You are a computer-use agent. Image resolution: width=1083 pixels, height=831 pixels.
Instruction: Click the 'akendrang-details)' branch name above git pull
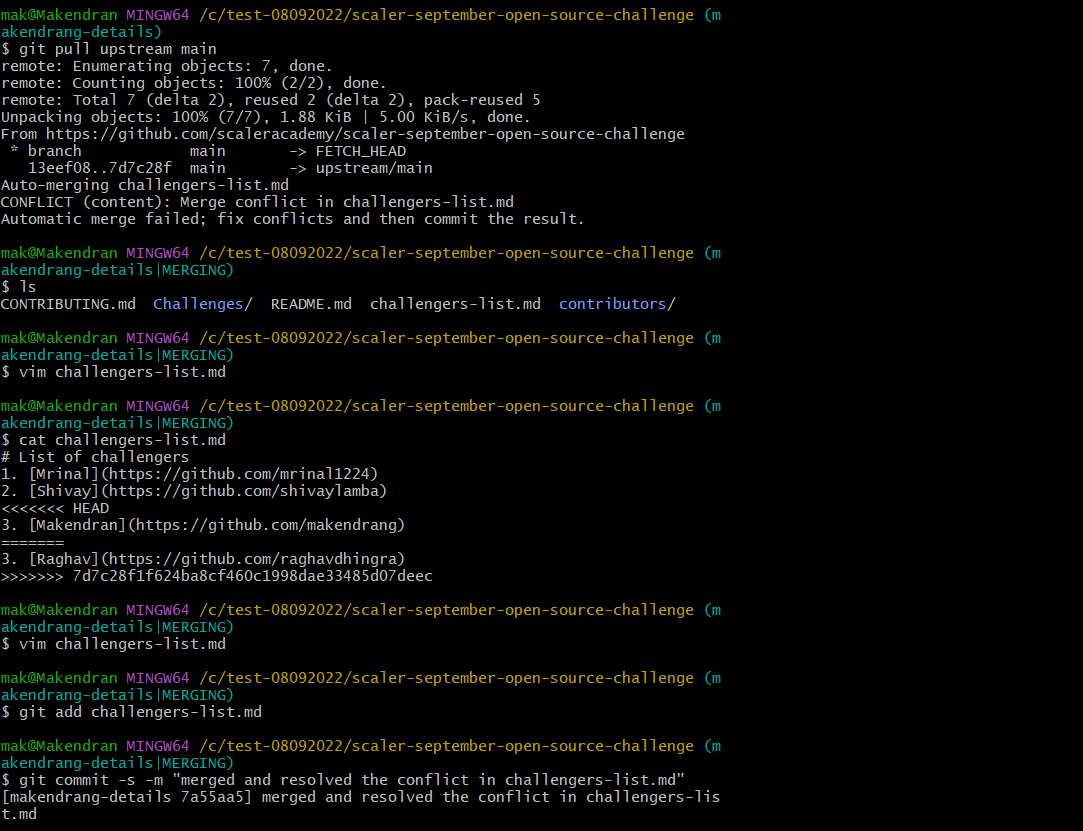tap(82, 32)
